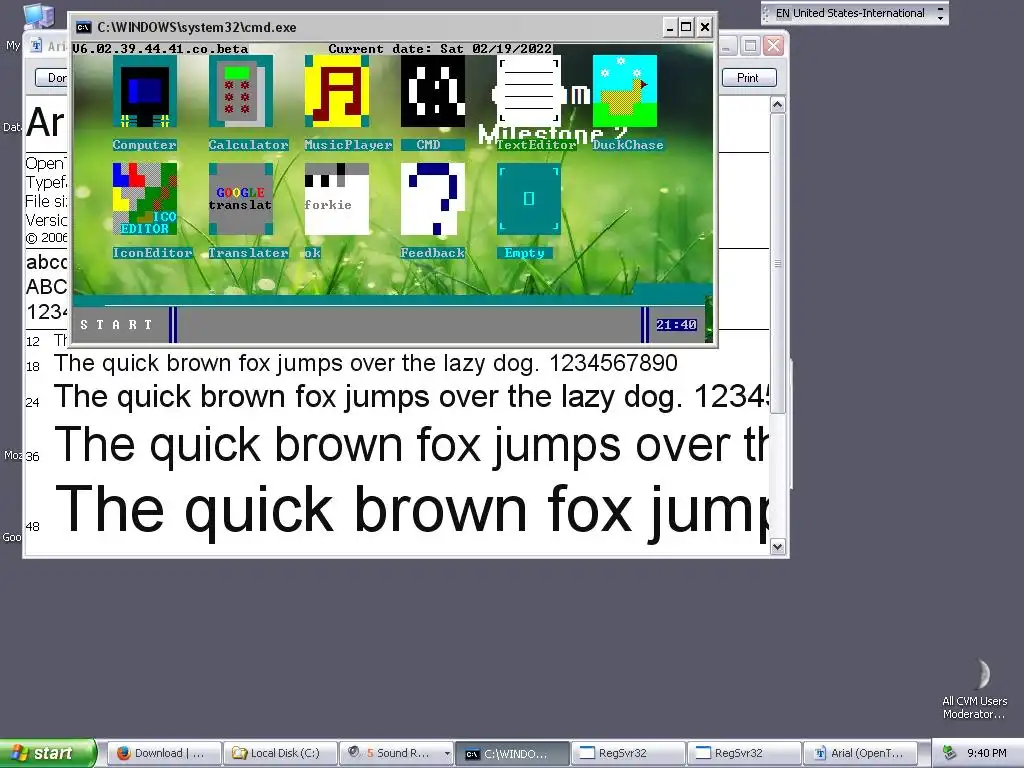Open the CMD app icon
Image resolution: width=1024 pixels, height=768 pixels.
pyautogui.click(x=432, y=91)
